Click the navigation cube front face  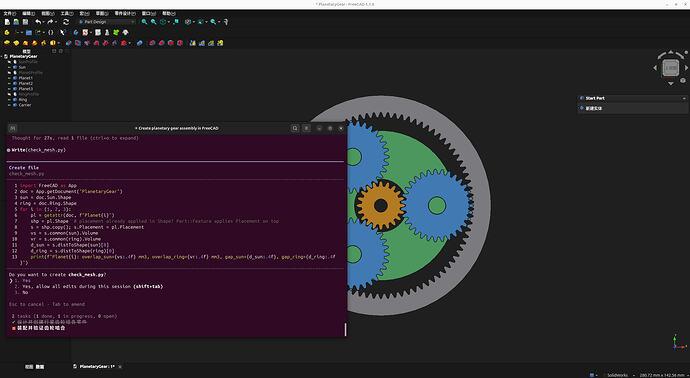click(x=671, y=68)
